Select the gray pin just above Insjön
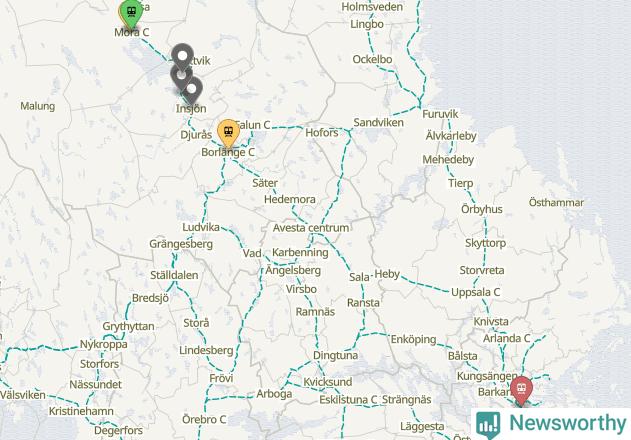 (x=192, y=90)
